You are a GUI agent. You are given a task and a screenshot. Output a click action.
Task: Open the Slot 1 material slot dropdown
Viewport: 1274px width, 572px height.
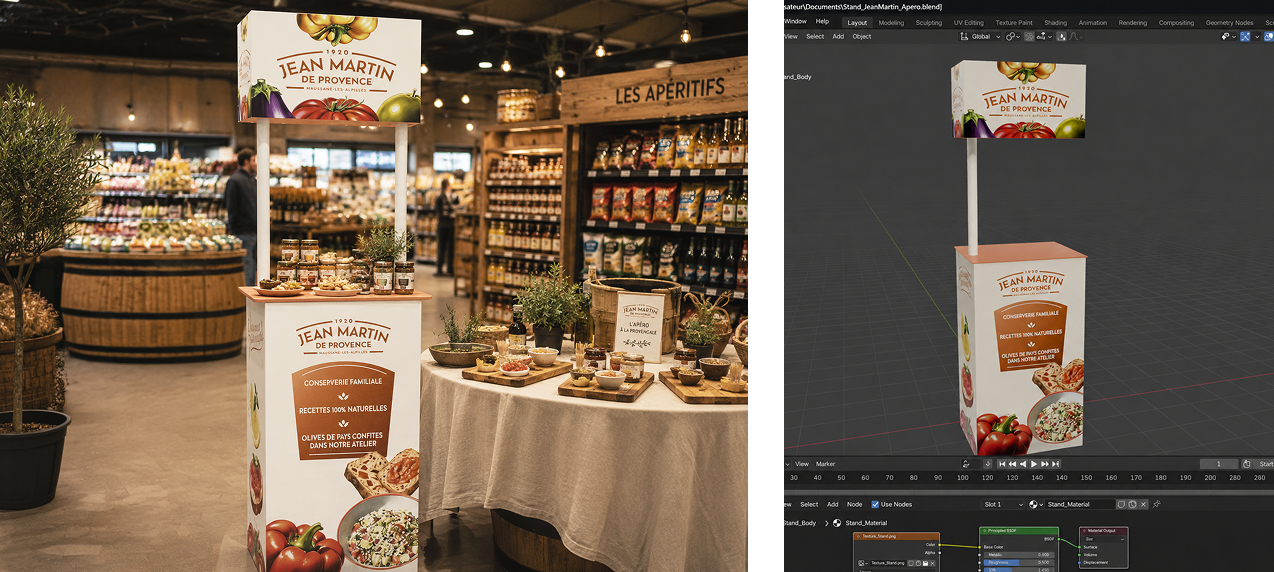pos(1003,504)
